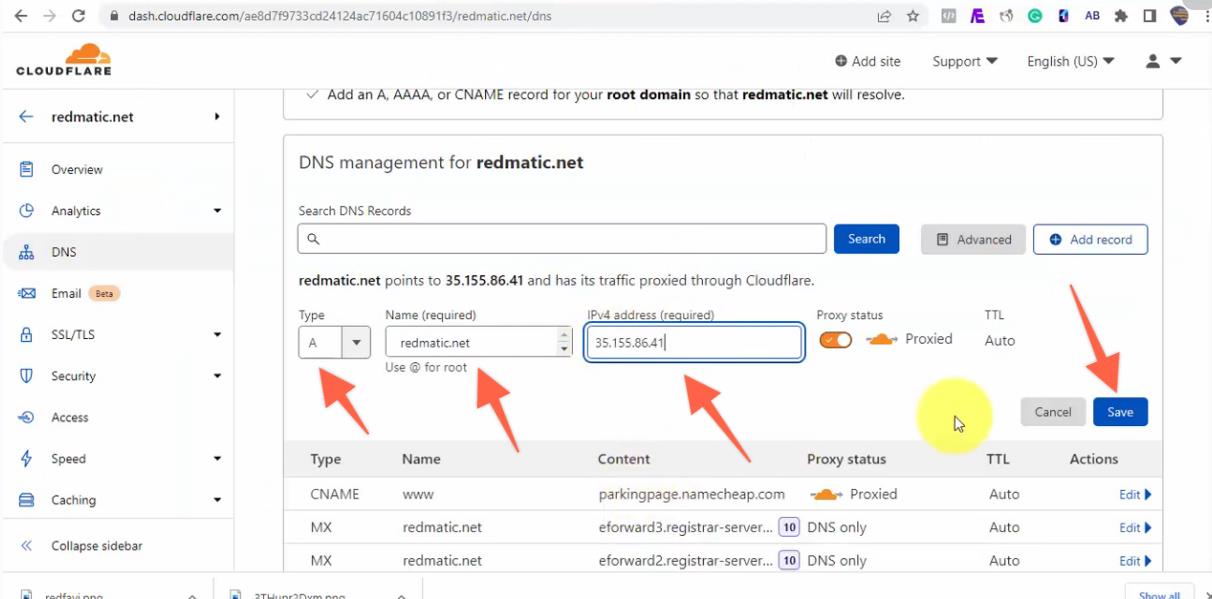The image size is (1212, 599).
Task: Cancel the DNS record edit
Action: [x=1053, y=412]
